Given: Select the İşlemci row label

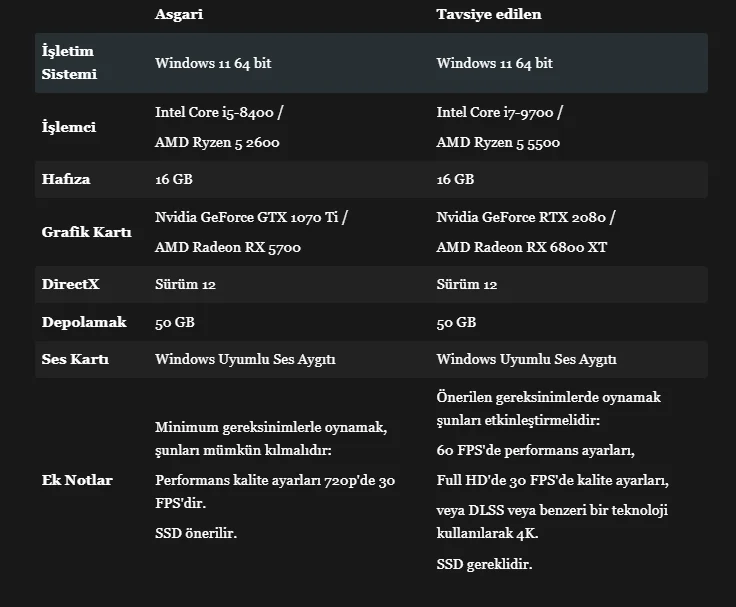Looking at the screenshot, I should [x=69, y=127].
